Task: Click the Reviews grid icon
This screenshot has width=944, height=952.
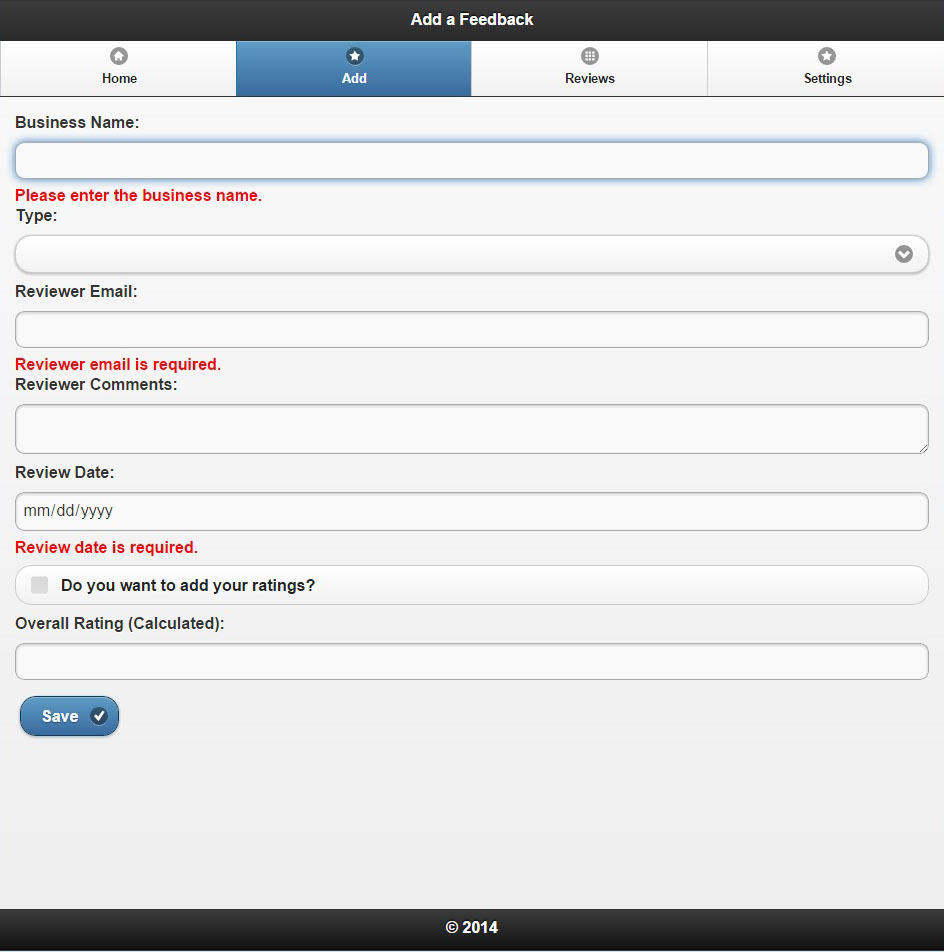Action: coord(590,56)
